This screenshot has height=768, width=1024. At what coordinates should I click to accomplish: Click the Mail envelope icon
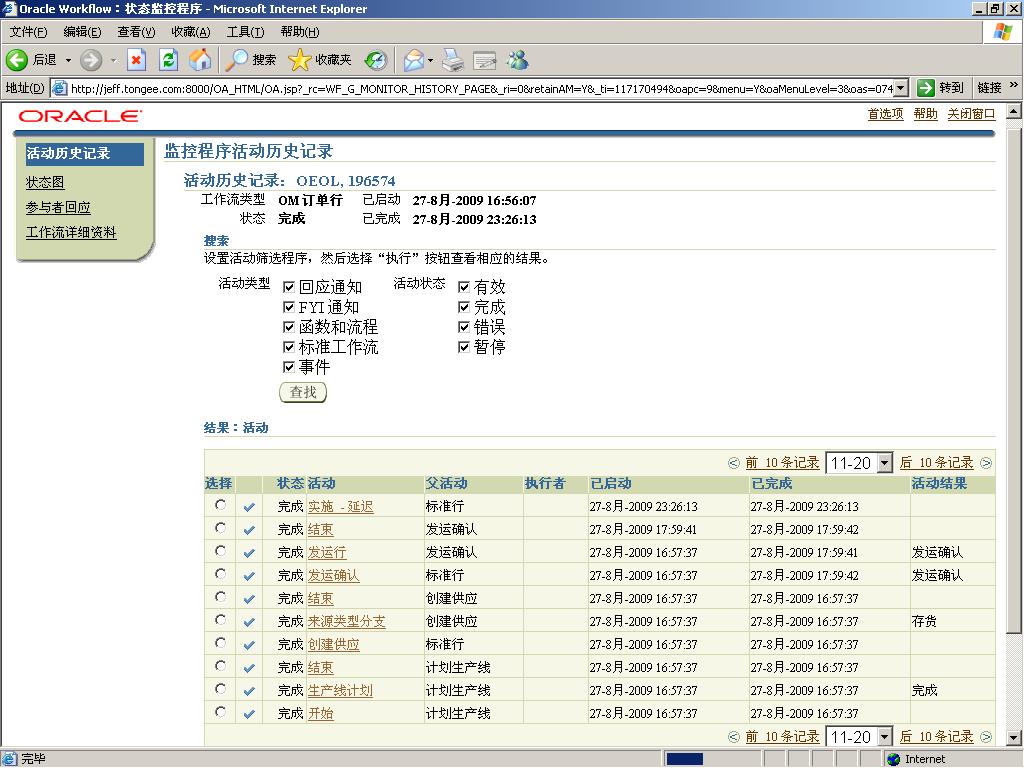click(x=413, y=60)
